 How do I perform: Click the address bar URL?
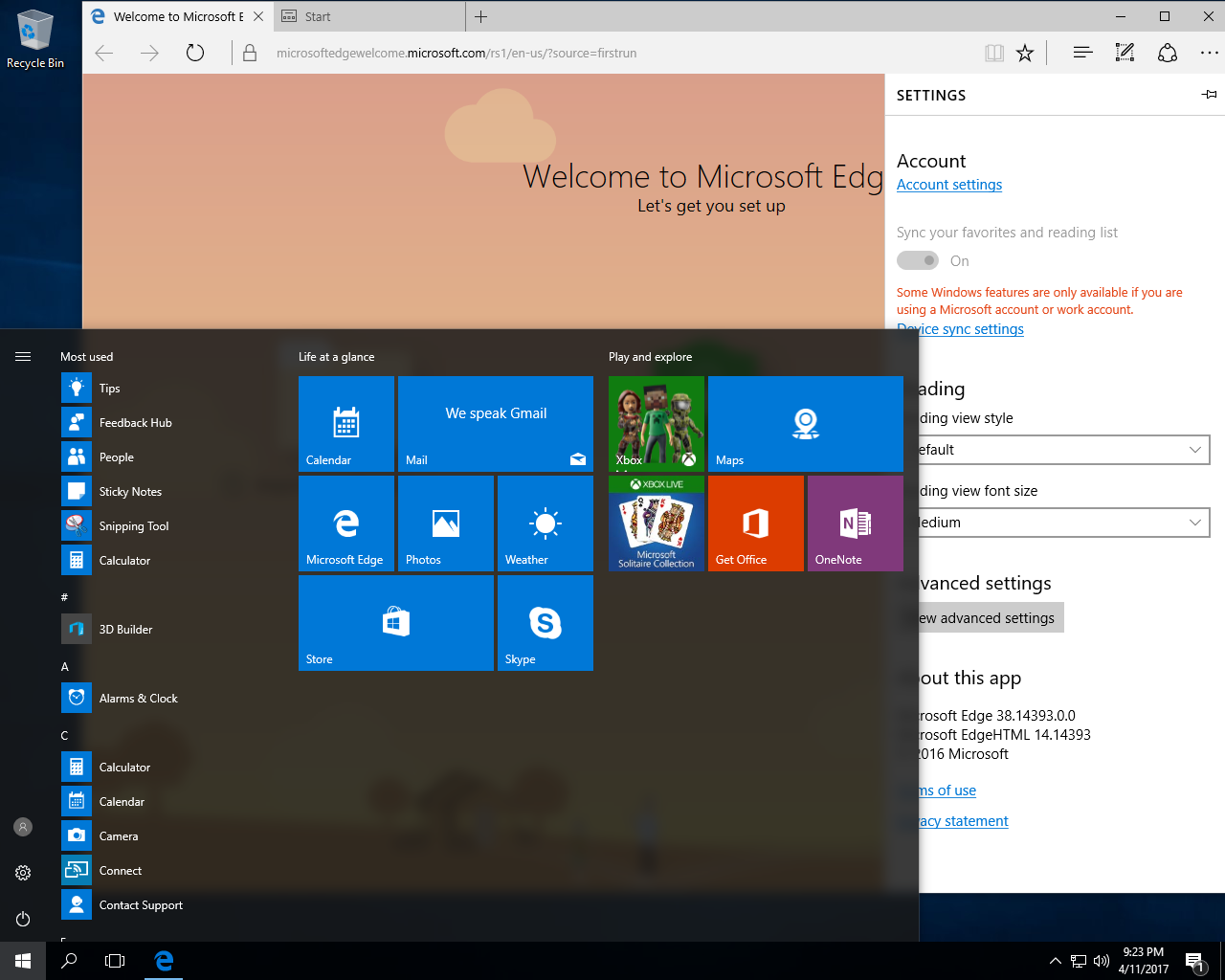[457, 54]
